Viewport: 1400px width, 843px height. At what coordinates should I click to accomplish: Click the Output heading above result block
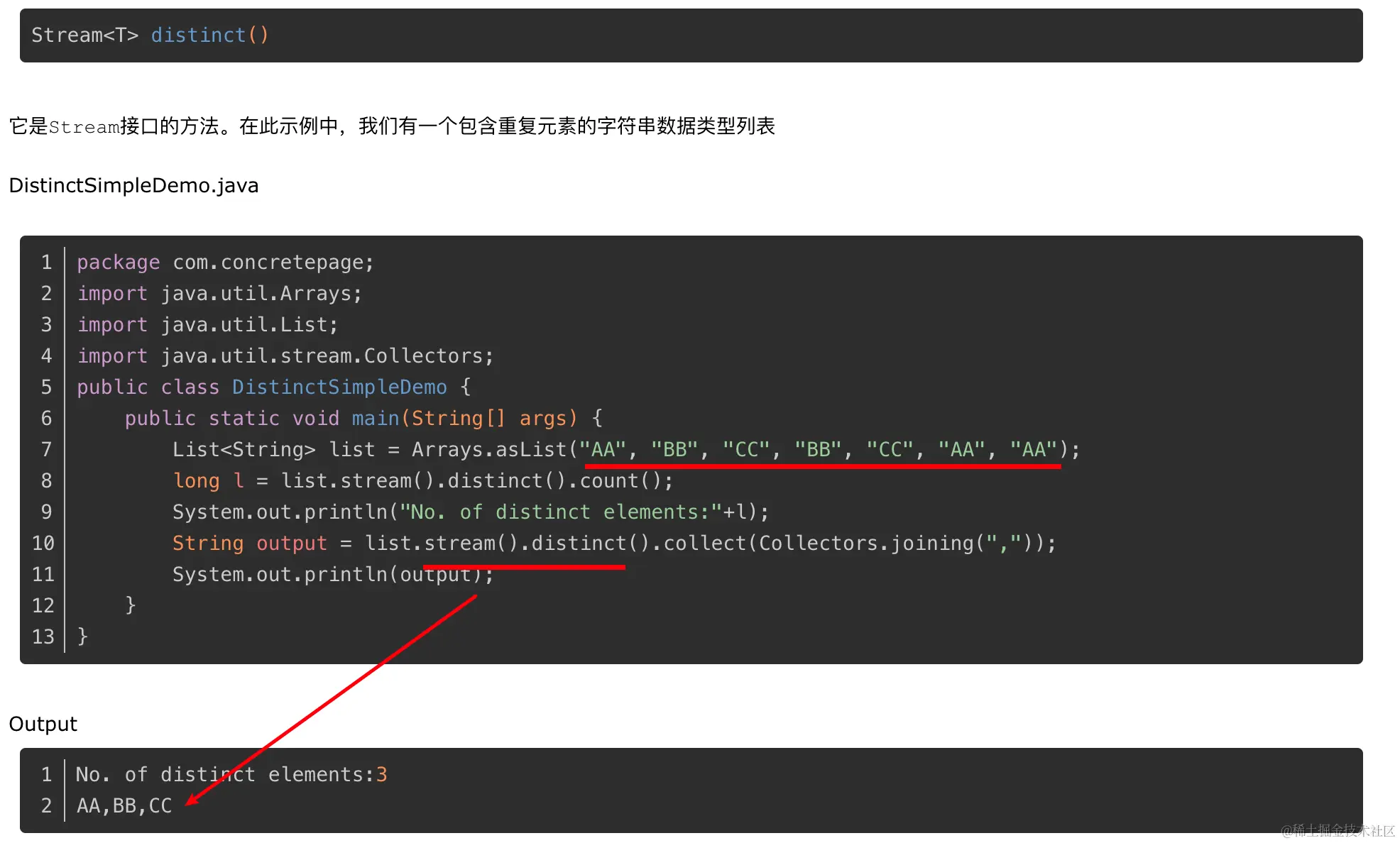[x=43, y=724]
